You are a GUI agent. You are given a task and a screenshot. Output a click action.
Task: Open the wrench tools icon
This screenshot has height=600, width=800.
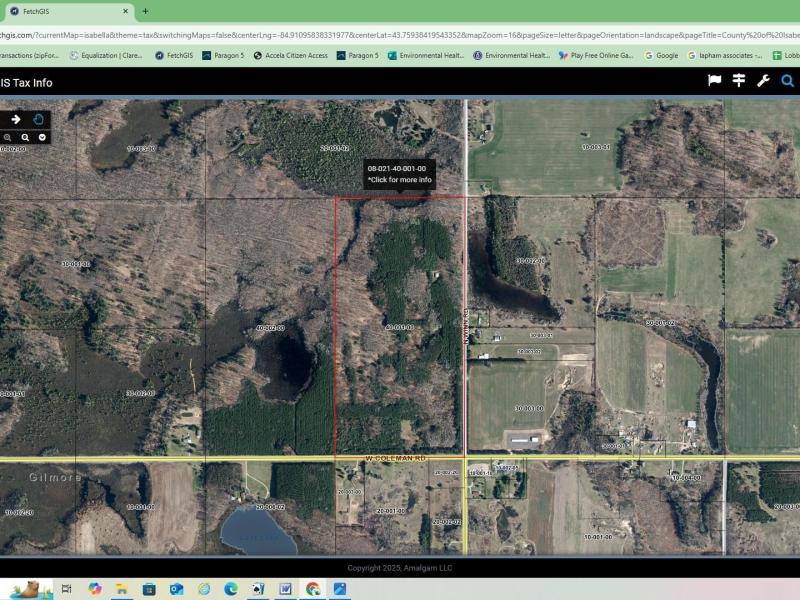tap(763, 80)
